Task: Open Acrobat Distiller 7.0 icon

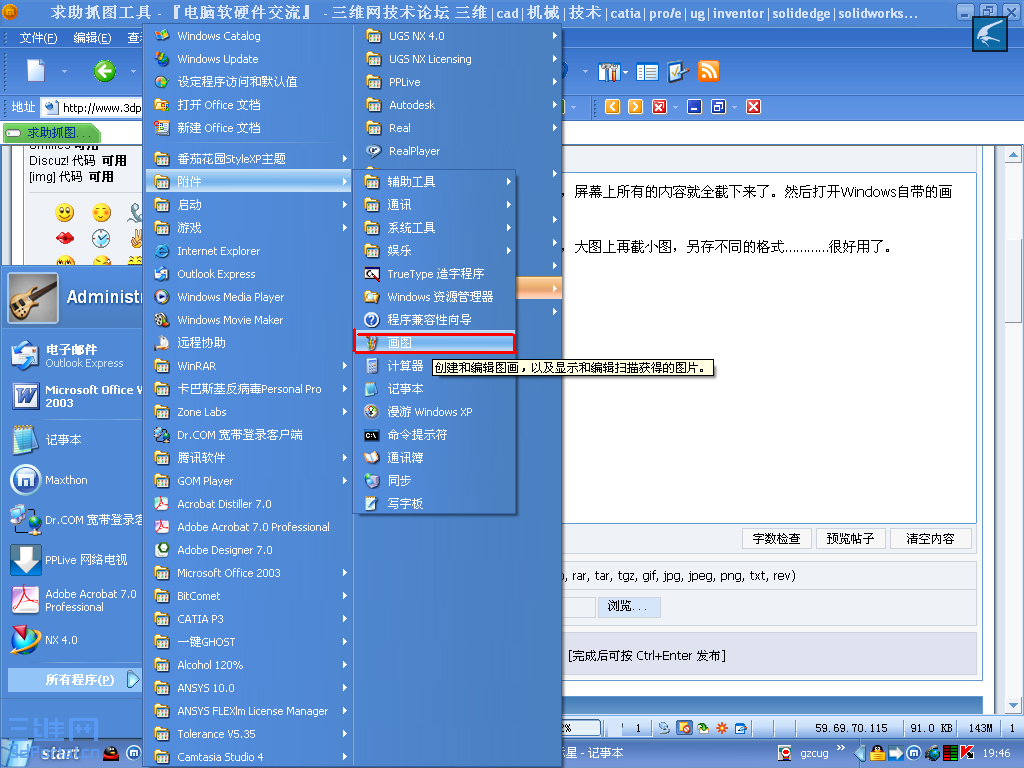Action: tap(161, 504)
